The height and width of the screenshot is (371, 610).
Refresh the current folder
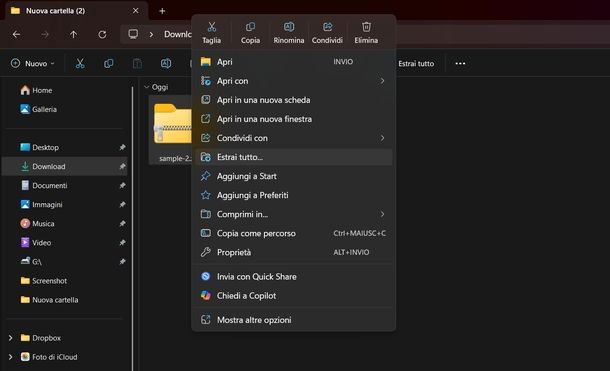point(102,35)
